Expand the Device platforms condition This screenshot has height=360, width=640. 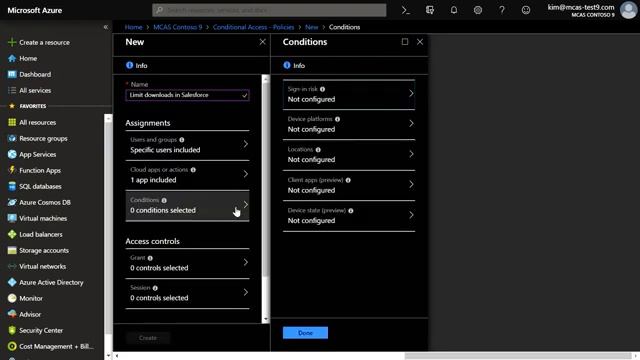(x=349, y=124)
